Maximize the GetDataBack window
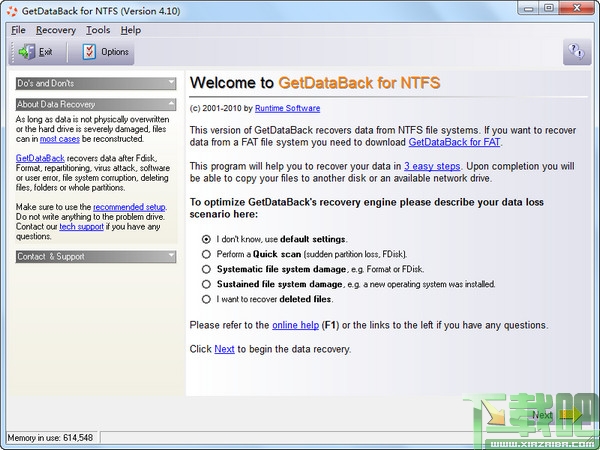The height and width of the screenshot is (450, 600). tap(549, 8)
